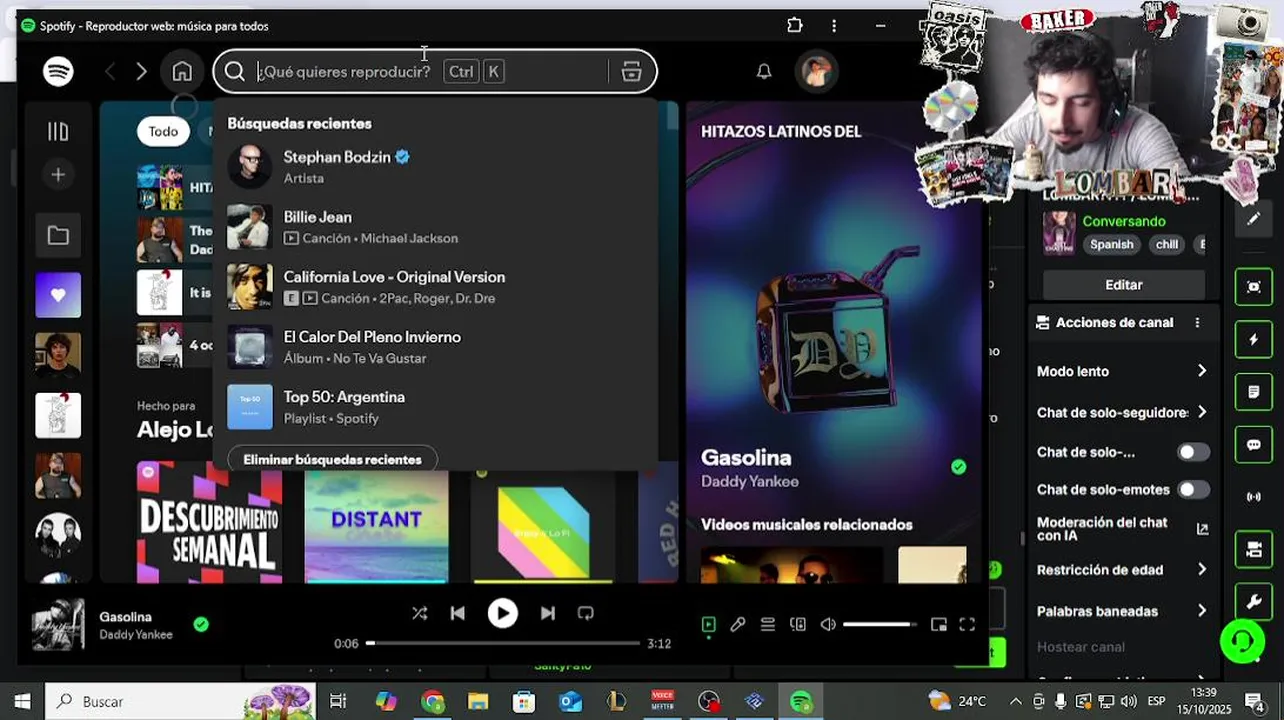Click the chat bubble icon in right sidebar
This screenshot has width=1284, height=720.
[1254, 445]
